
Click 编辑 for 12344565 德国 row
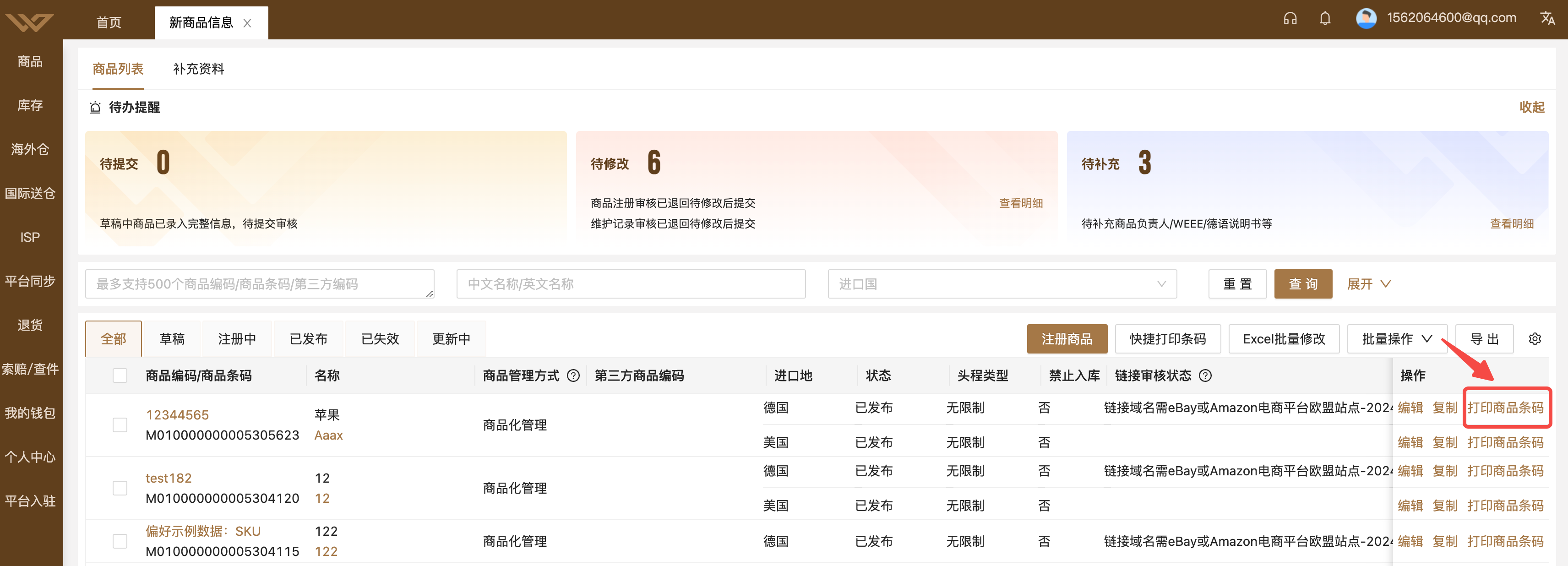[x=1410, y=408]
